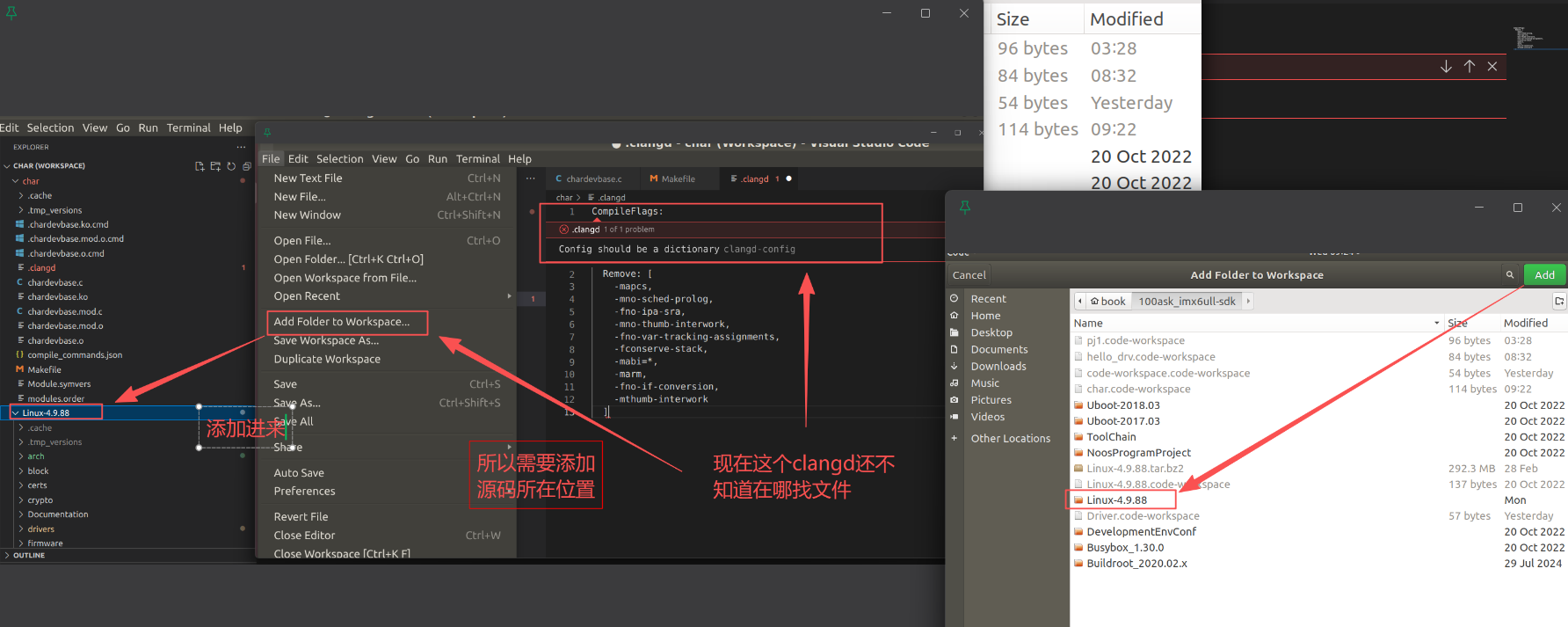Toggle Auto Save in File menu
The height and width of the screenshot is (627, 1568).
tap(299, 473)
